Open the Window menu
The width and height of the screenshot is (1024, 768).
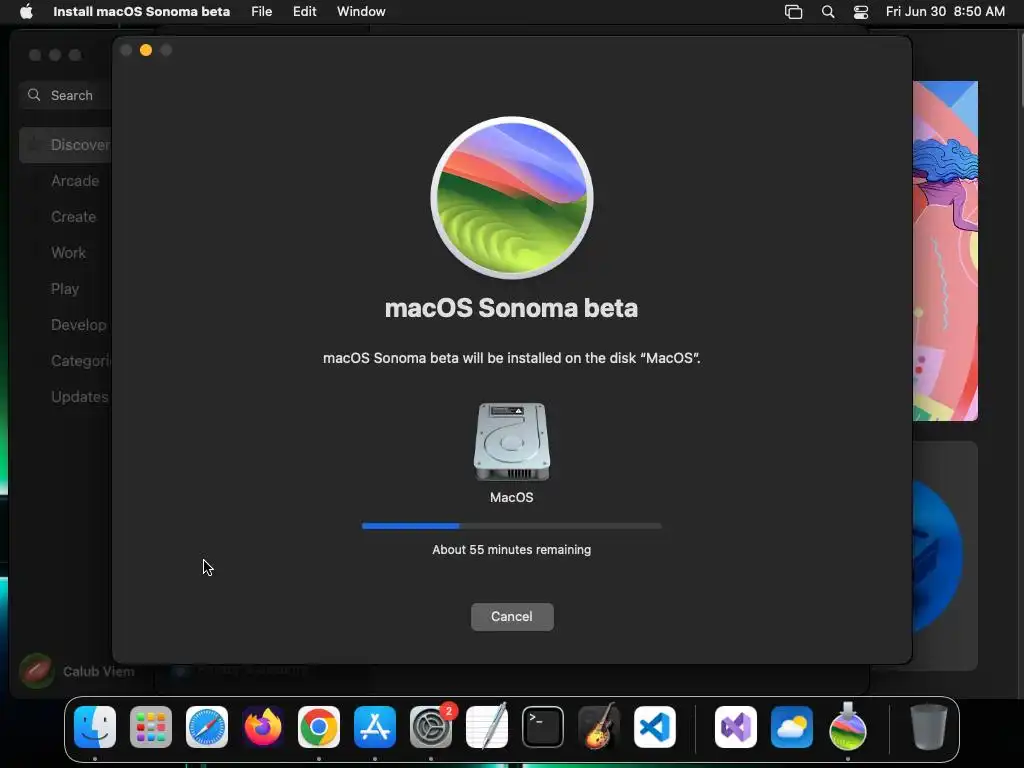(x=361, y=11)
